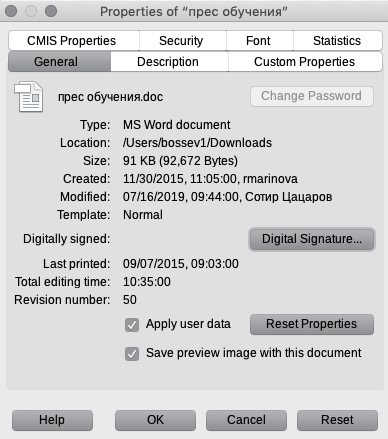Screen dimensions: 388x439
Task: Uncheck Apply user data checkbox
Action: [132, 325]
